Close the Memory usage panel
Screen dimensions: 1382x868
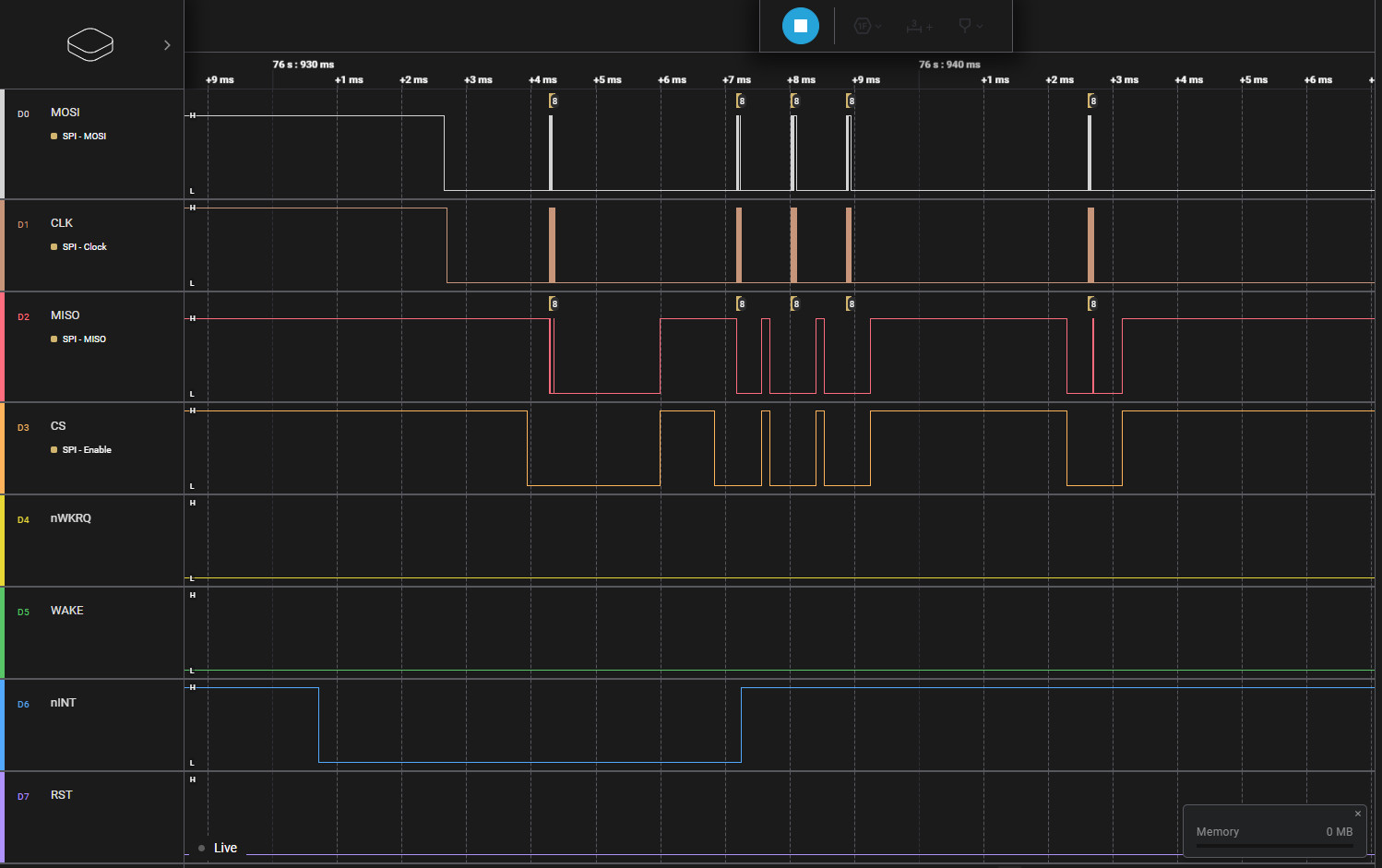1357,814
